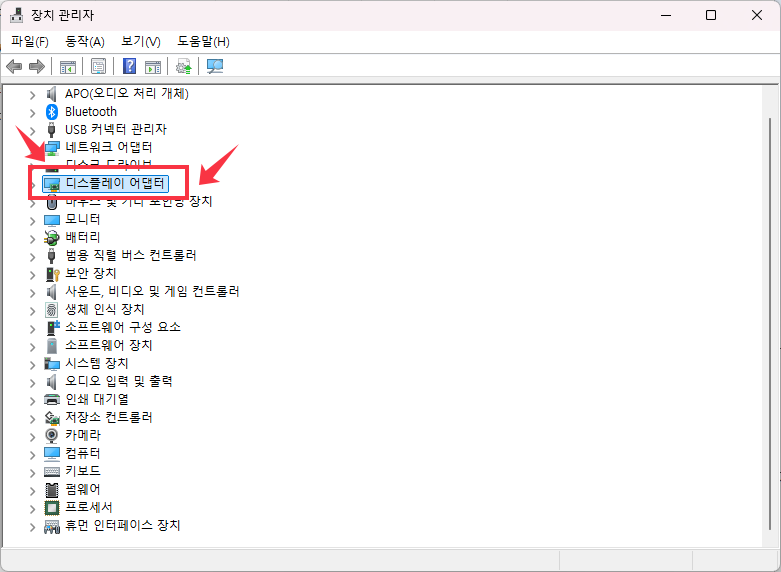Click the icon beside 휴먼 인터페이스 장치

(52, 526)
